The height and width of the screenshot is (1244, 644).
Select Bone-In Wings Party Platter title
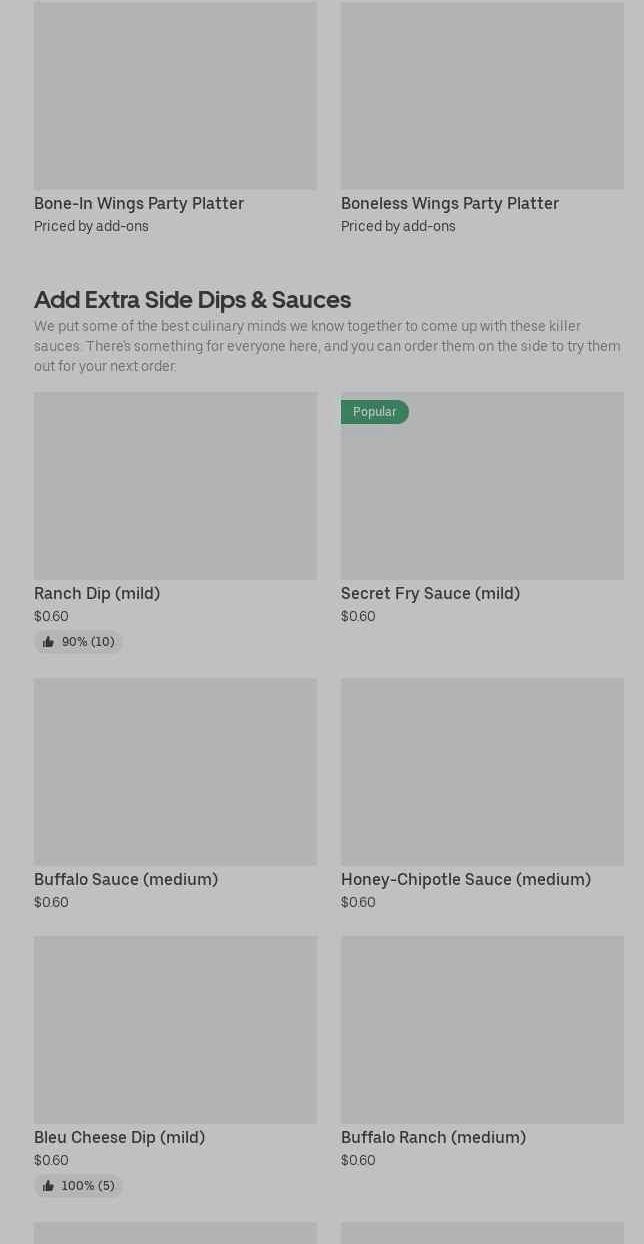pos(139,203)
